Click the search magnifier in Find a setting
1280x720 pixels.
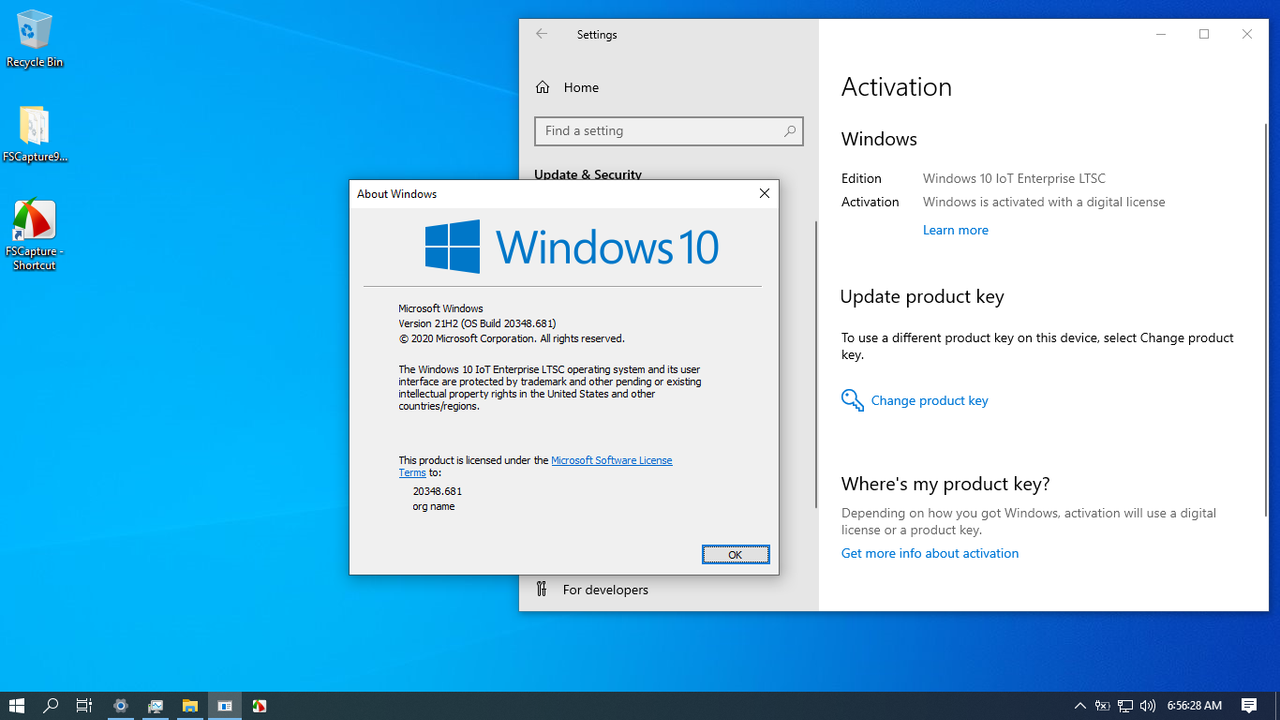pos(790,131)
